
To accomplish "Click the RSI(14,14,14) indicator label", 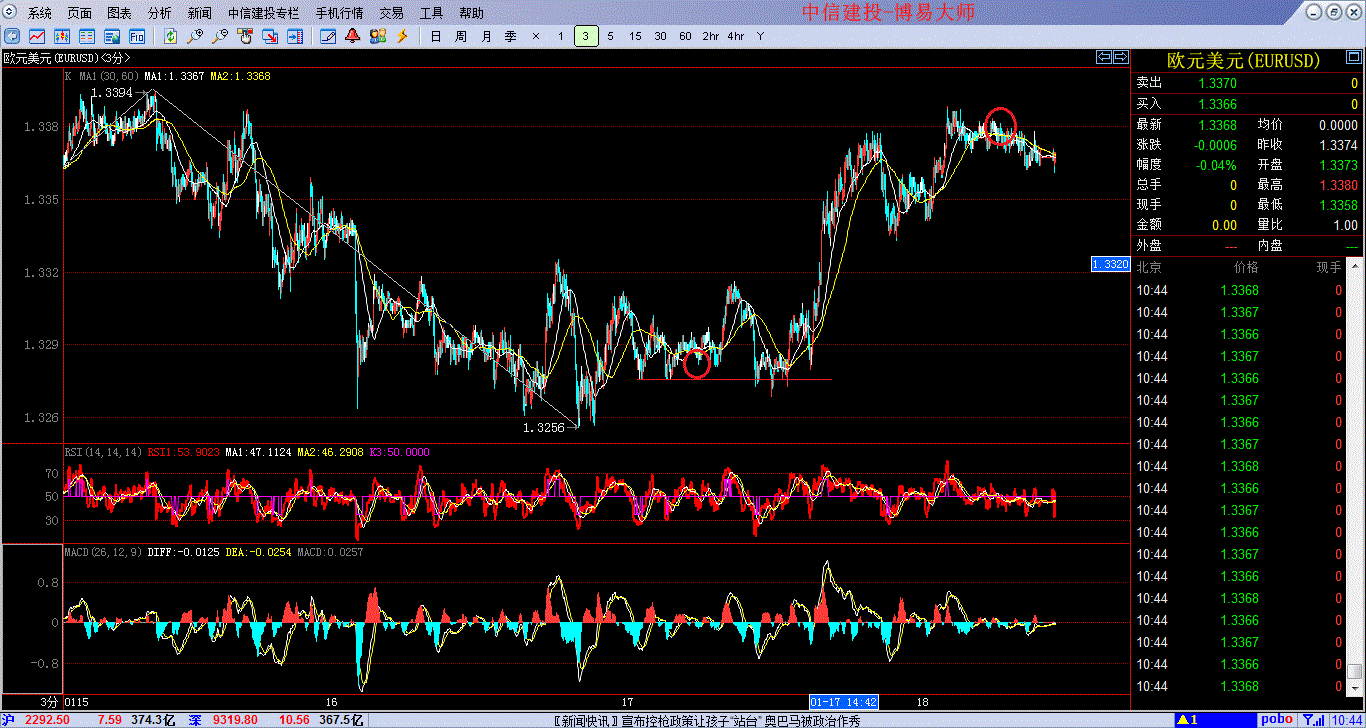I will [x=103, y=452].
